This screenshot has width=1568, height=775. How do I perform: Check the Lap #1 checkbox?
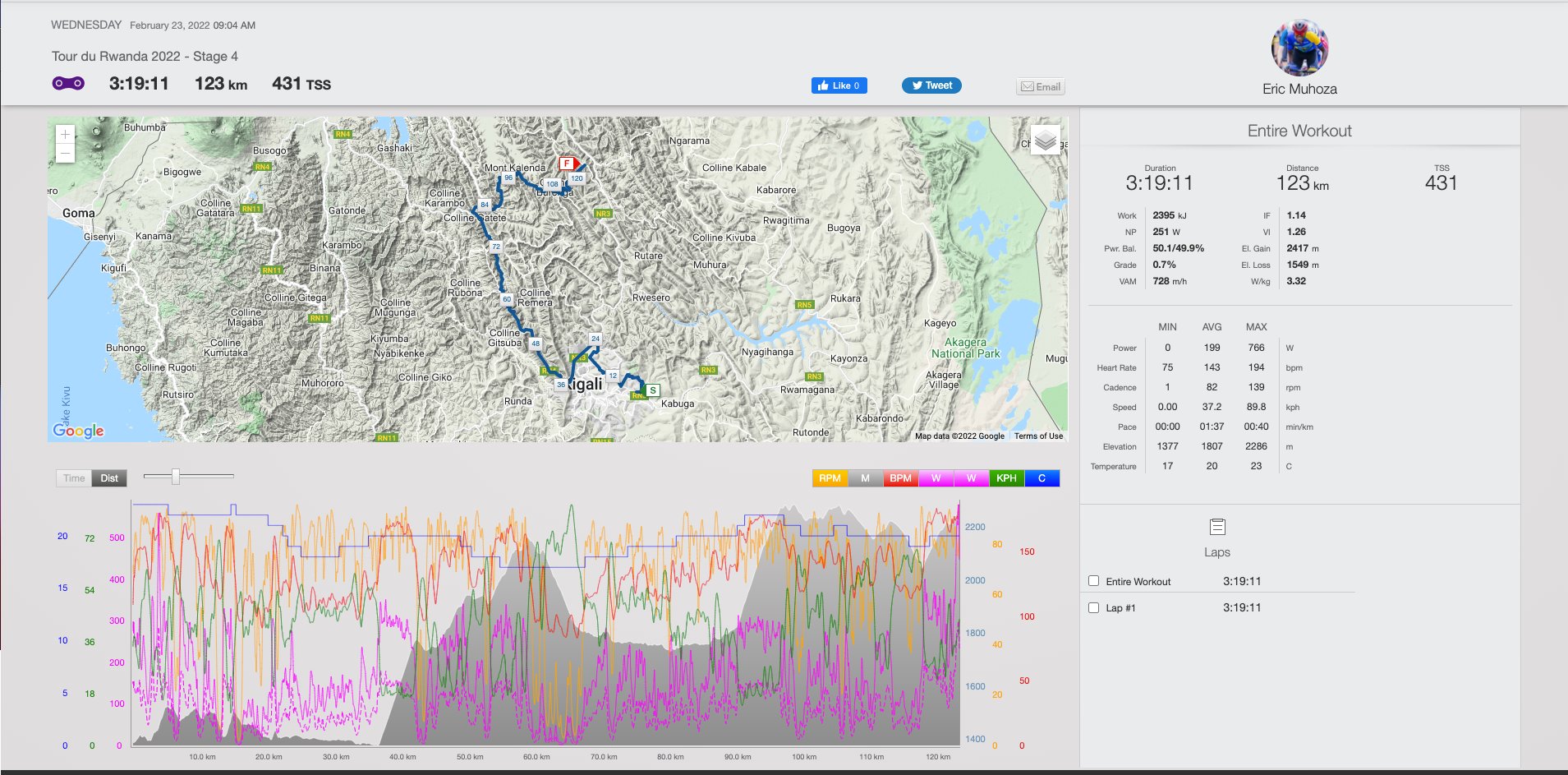click(x=1093, y=608)
